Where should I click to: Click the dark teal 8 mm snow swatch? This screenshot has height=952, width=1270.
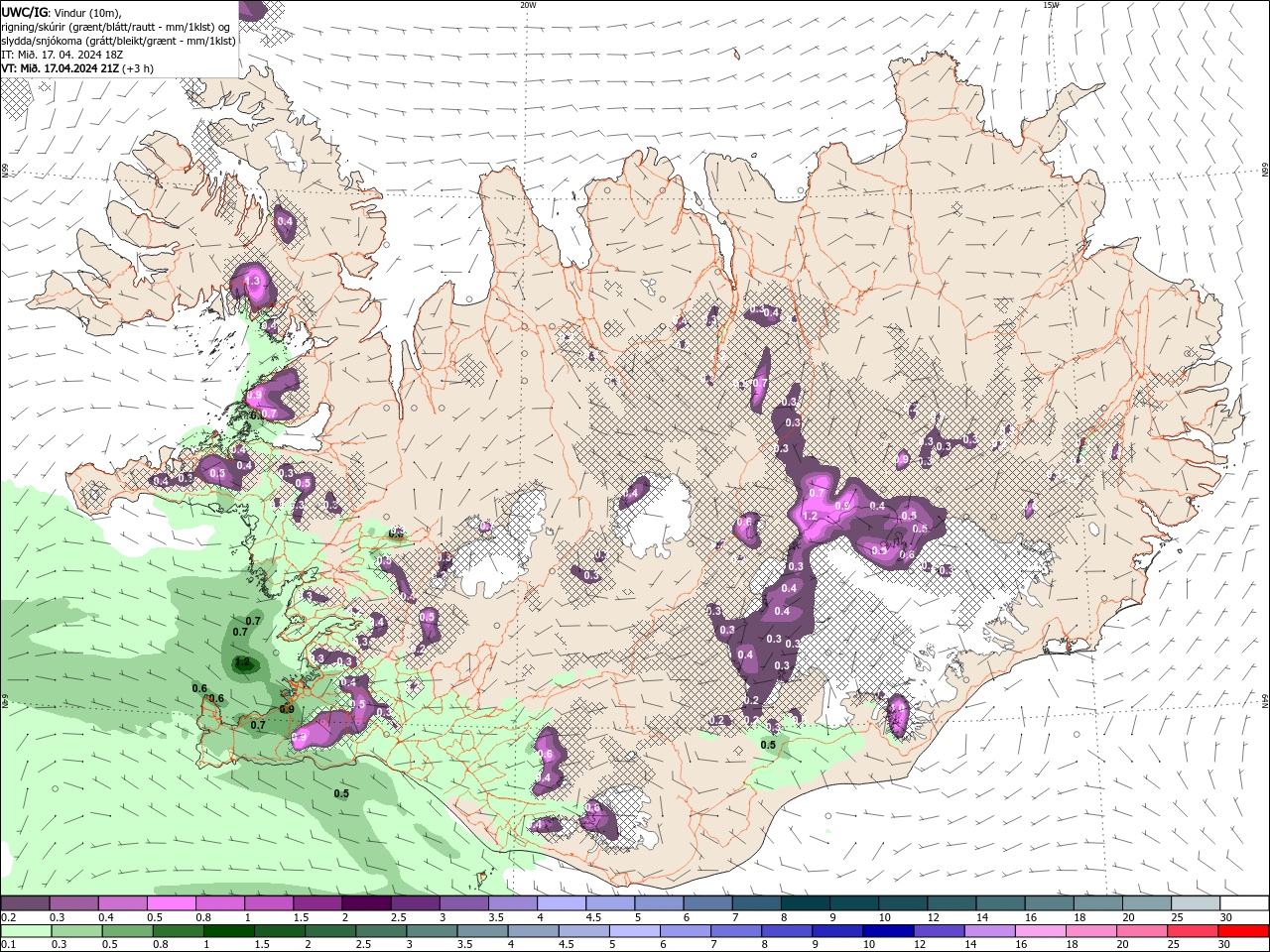click(805, 903)
